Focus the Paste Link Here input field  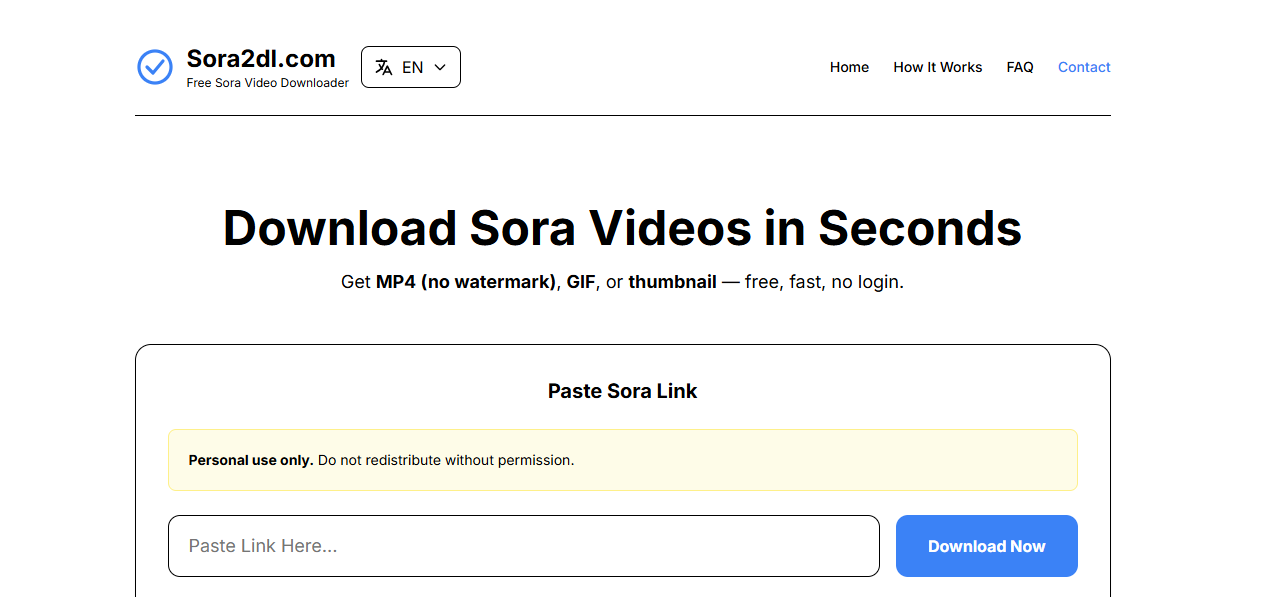coord(523,546)
